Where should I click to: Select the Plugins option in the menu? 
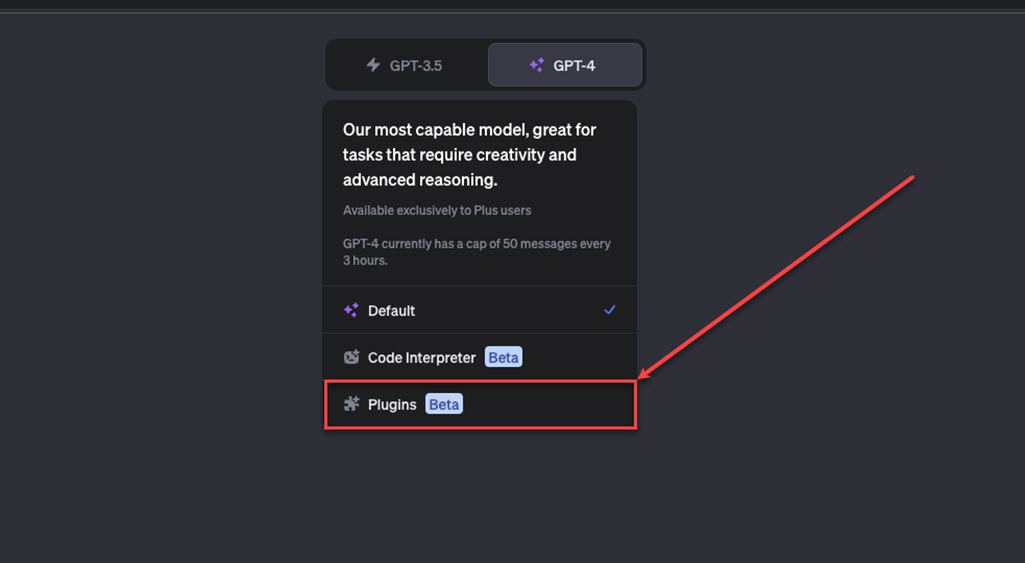[x=480, y=404]
